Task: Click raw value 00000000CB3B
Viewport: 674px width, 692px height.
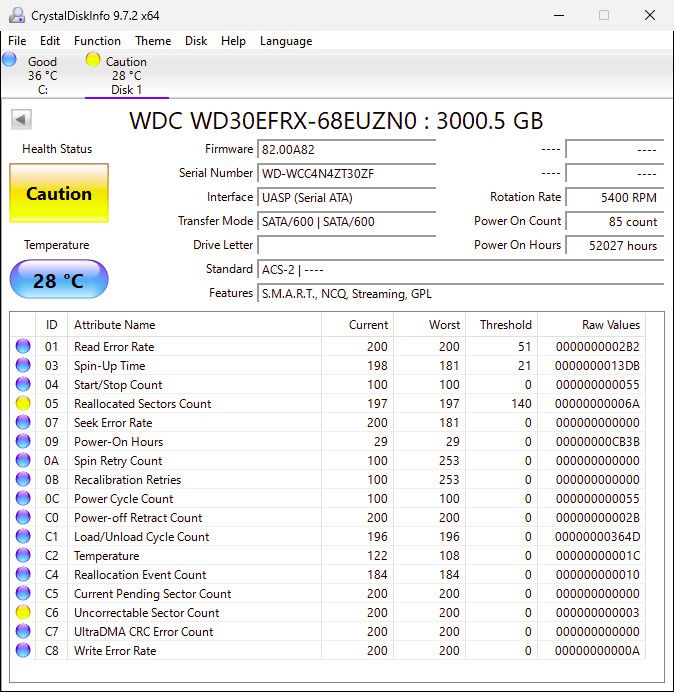Action: point(597,442)
